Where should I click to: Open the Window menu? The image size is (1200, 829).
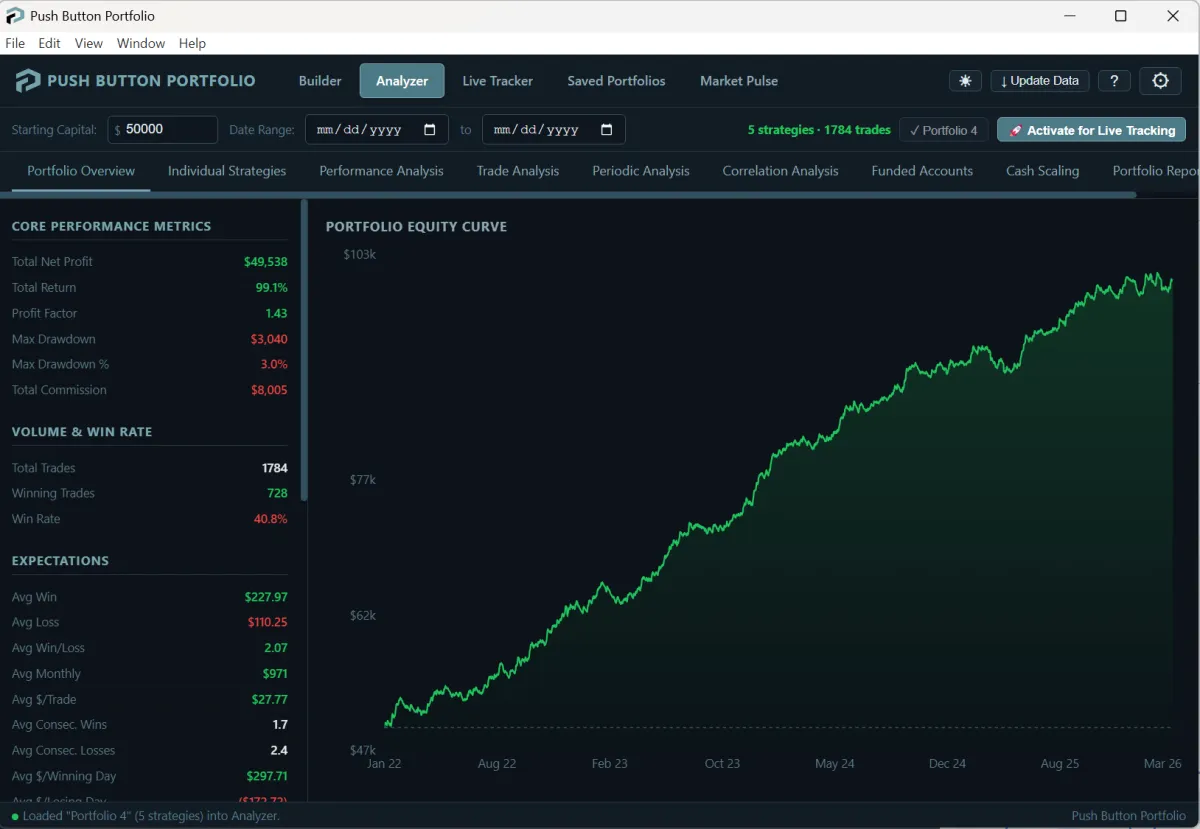click(141, 43)
